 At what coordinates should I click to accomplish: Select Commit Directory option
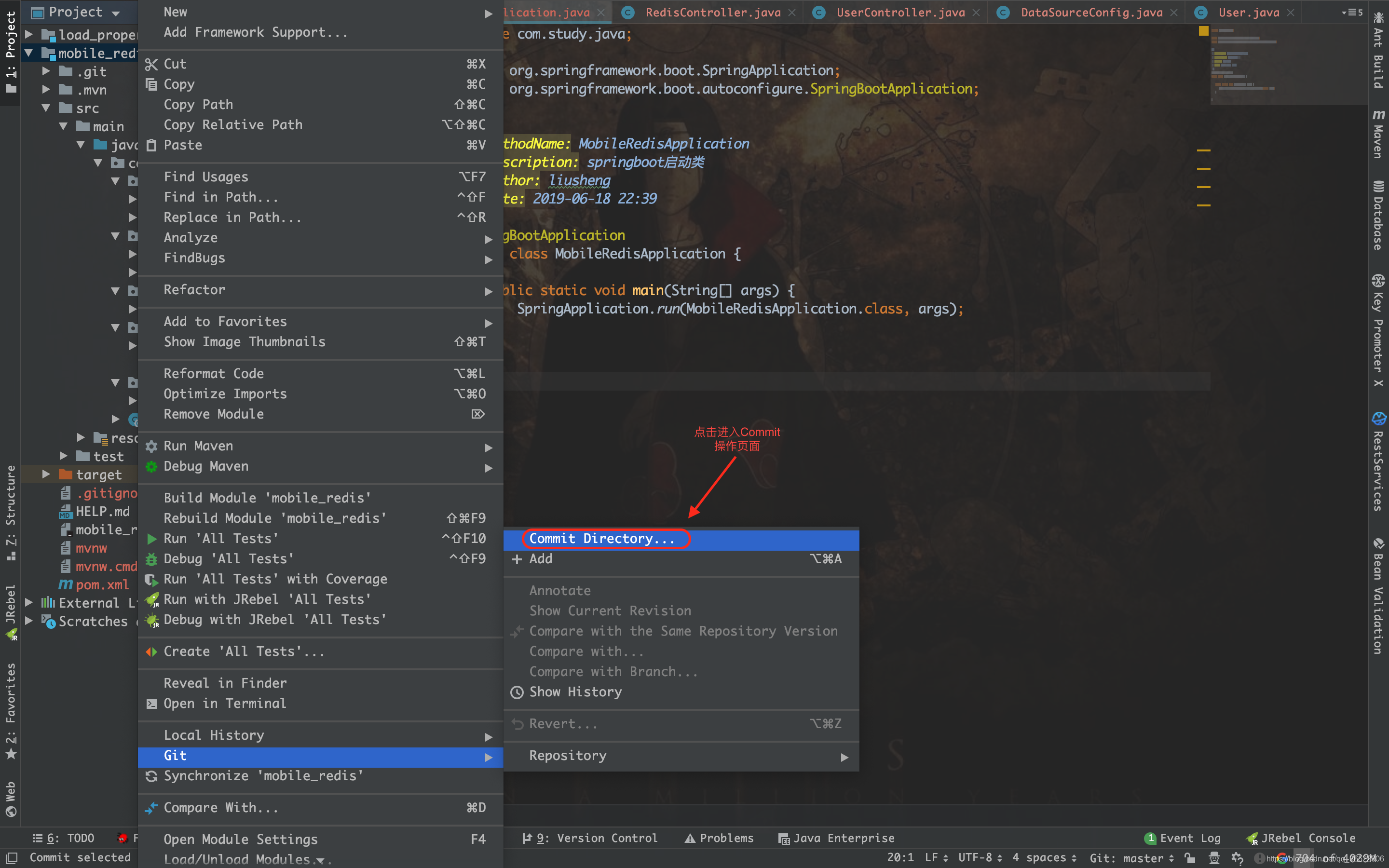point(600,538)
